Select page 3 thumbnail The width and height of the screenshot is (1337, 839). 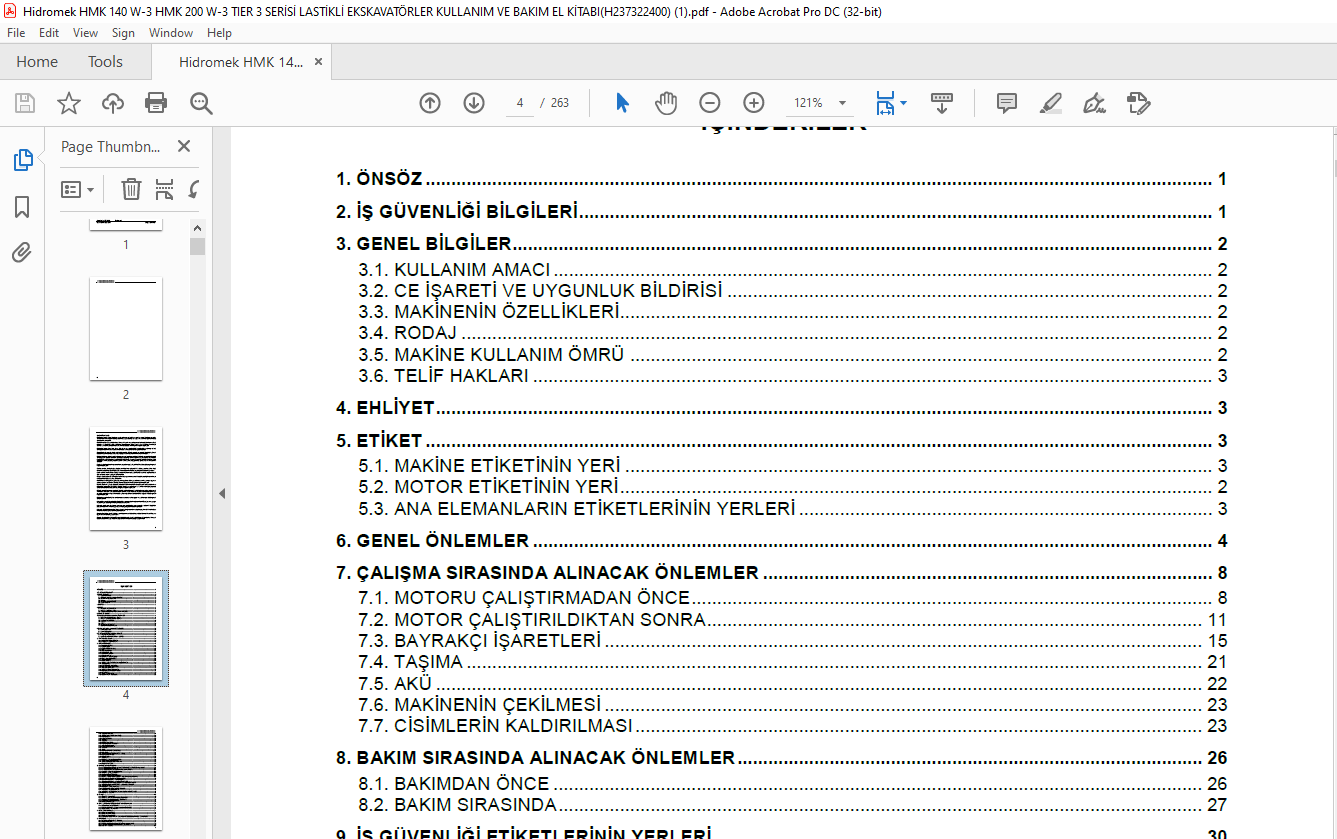tap(126, 479)
